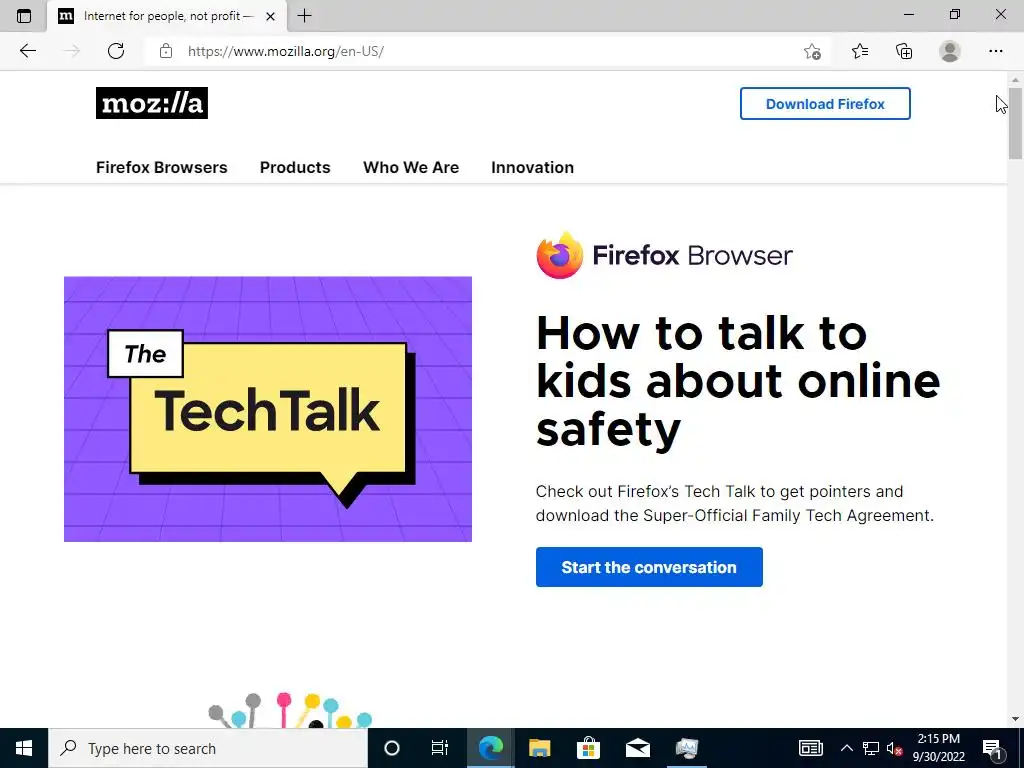Screen dimensions: 1024x768
Task: Open the tab actions menu icon
Action: tap(24, 16)
